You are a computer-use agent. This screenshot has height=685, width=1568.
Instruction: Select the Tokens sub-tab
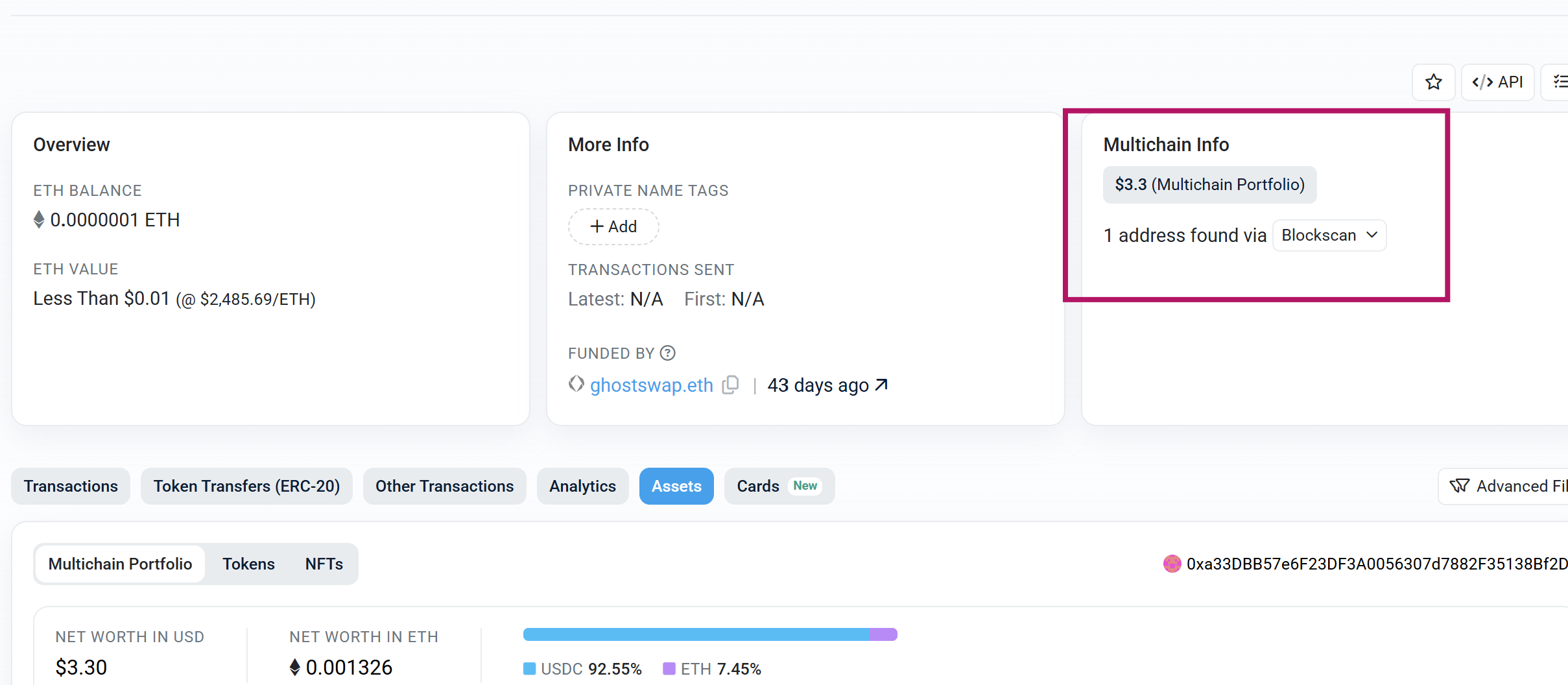[x=248, y=564]
